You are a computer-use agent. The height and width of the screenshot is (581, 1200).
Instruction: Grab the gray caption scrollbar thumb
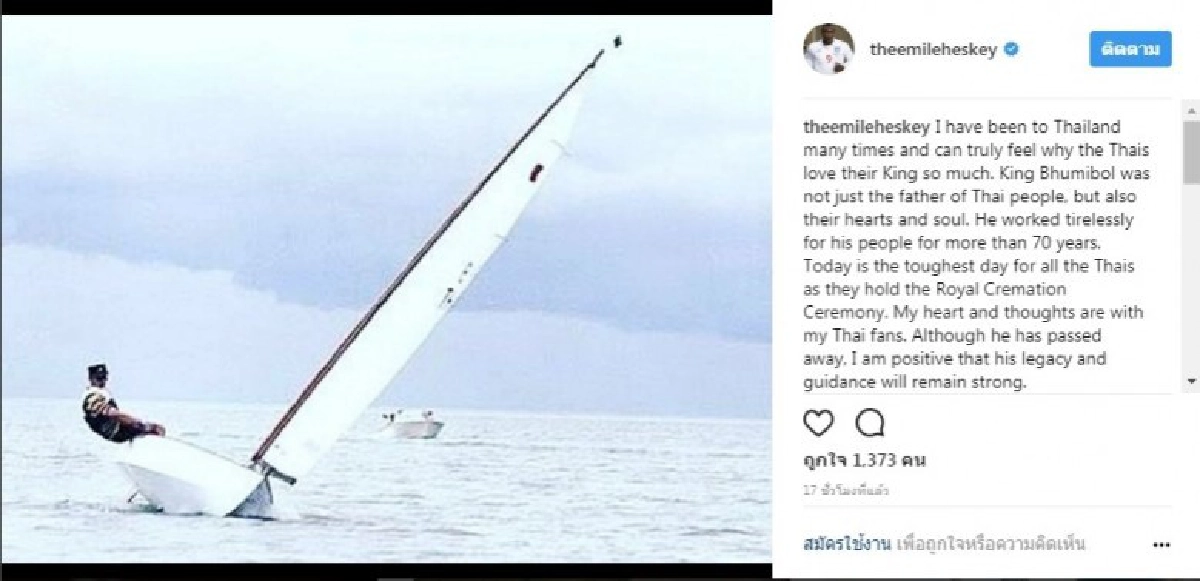coord(1191,150)
